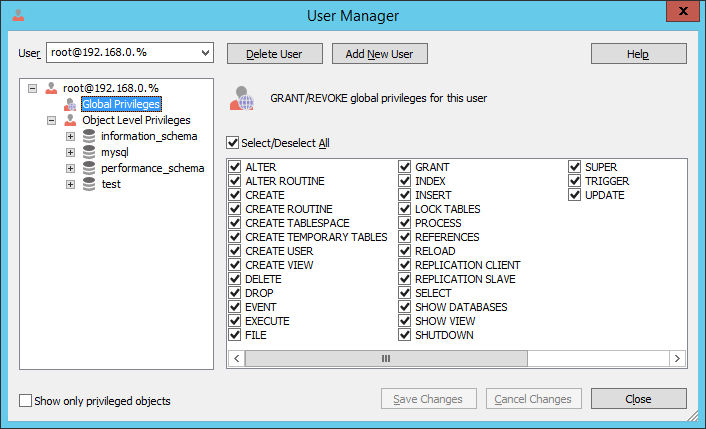Click the Delete User button
This screenshot has width=706, height=429.
point(275,54)
